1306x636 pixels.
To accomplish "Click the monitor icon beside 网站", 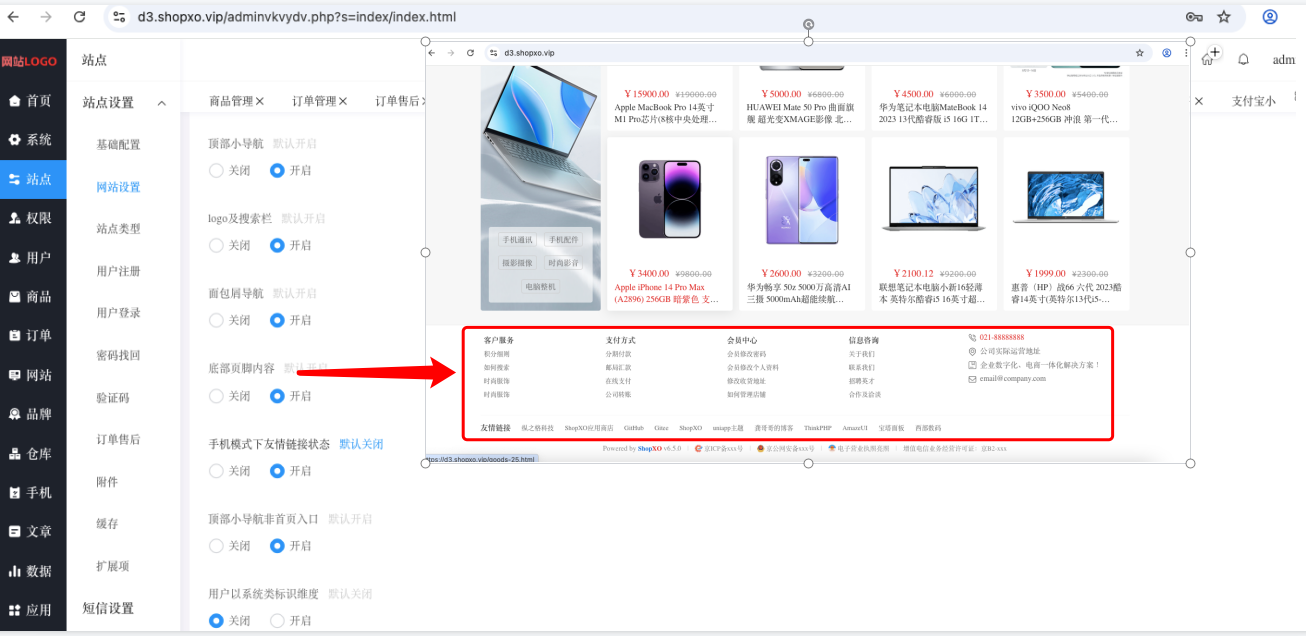I will point(15,375).
